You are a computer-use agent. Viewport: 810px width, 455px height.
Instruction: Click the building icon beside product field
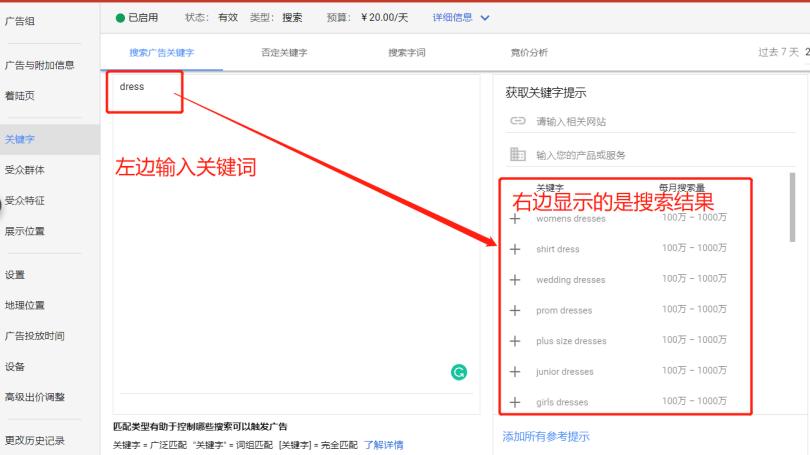pyautogui.click(x=518, y=154)
